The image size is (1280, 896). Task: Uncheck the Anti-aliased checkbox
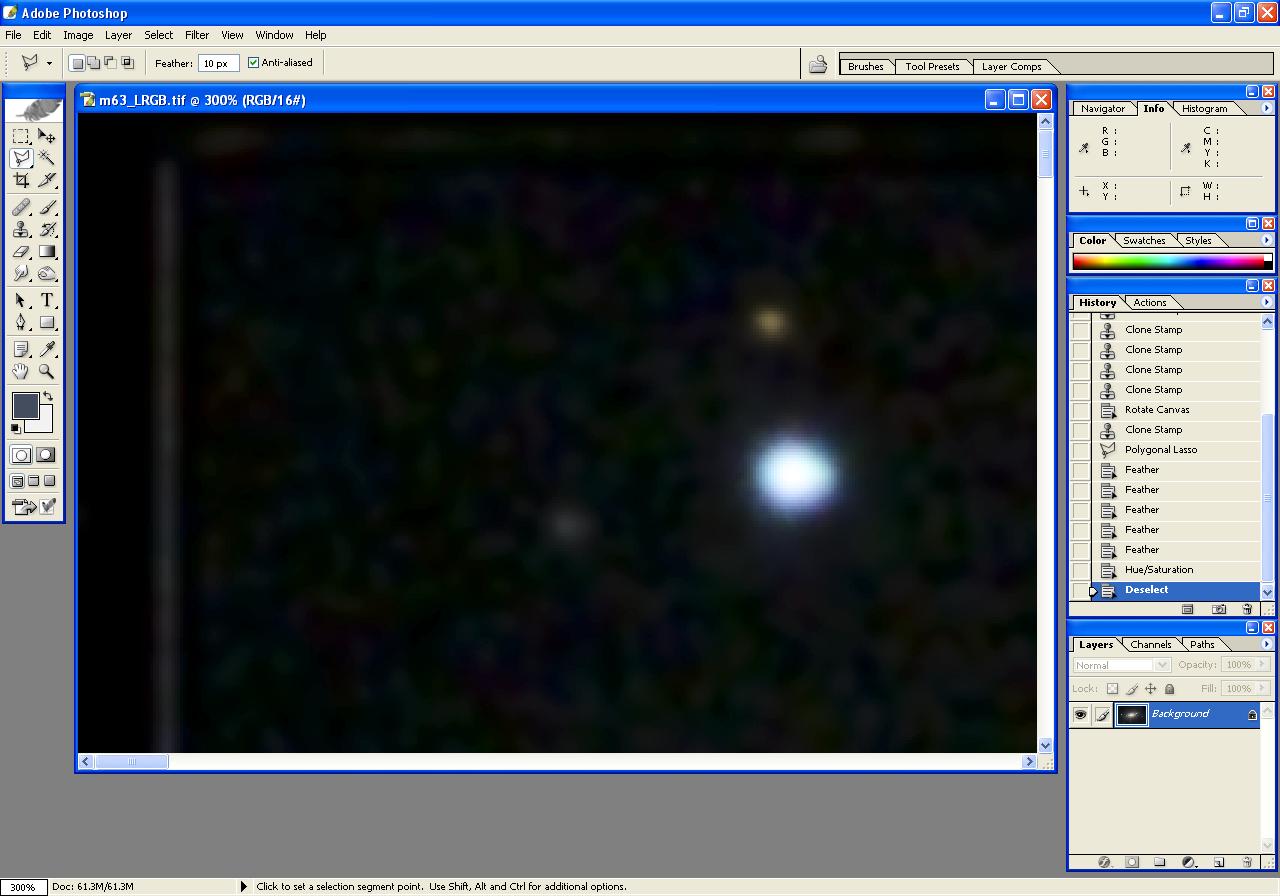pos(253,63)
